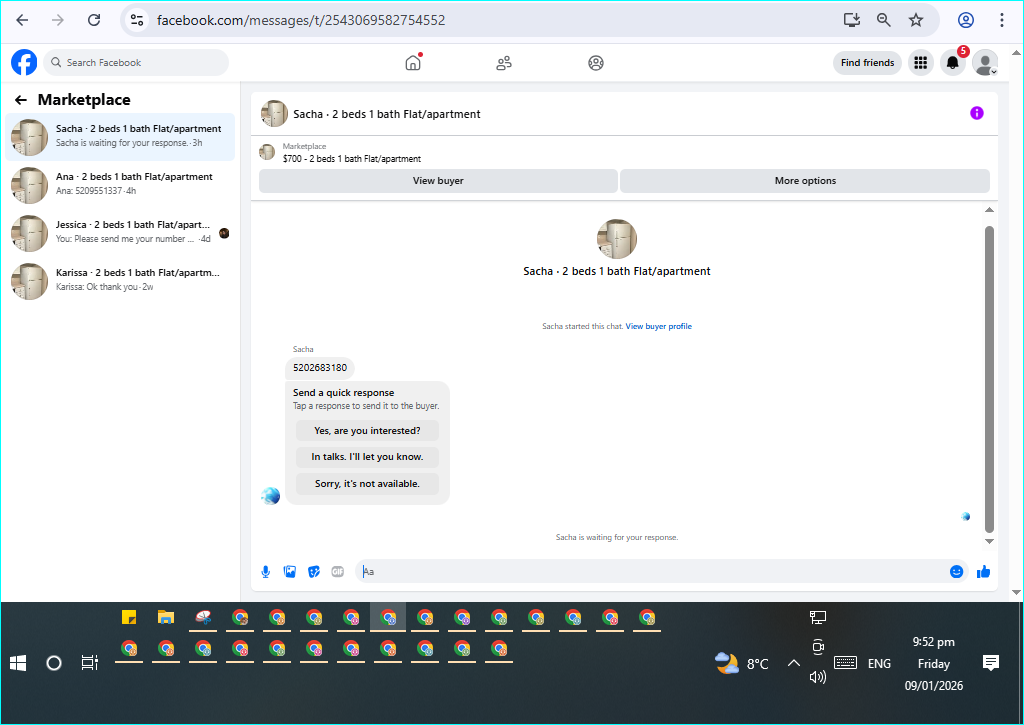Click the purple conversation info icon

(x=976, y=113)
